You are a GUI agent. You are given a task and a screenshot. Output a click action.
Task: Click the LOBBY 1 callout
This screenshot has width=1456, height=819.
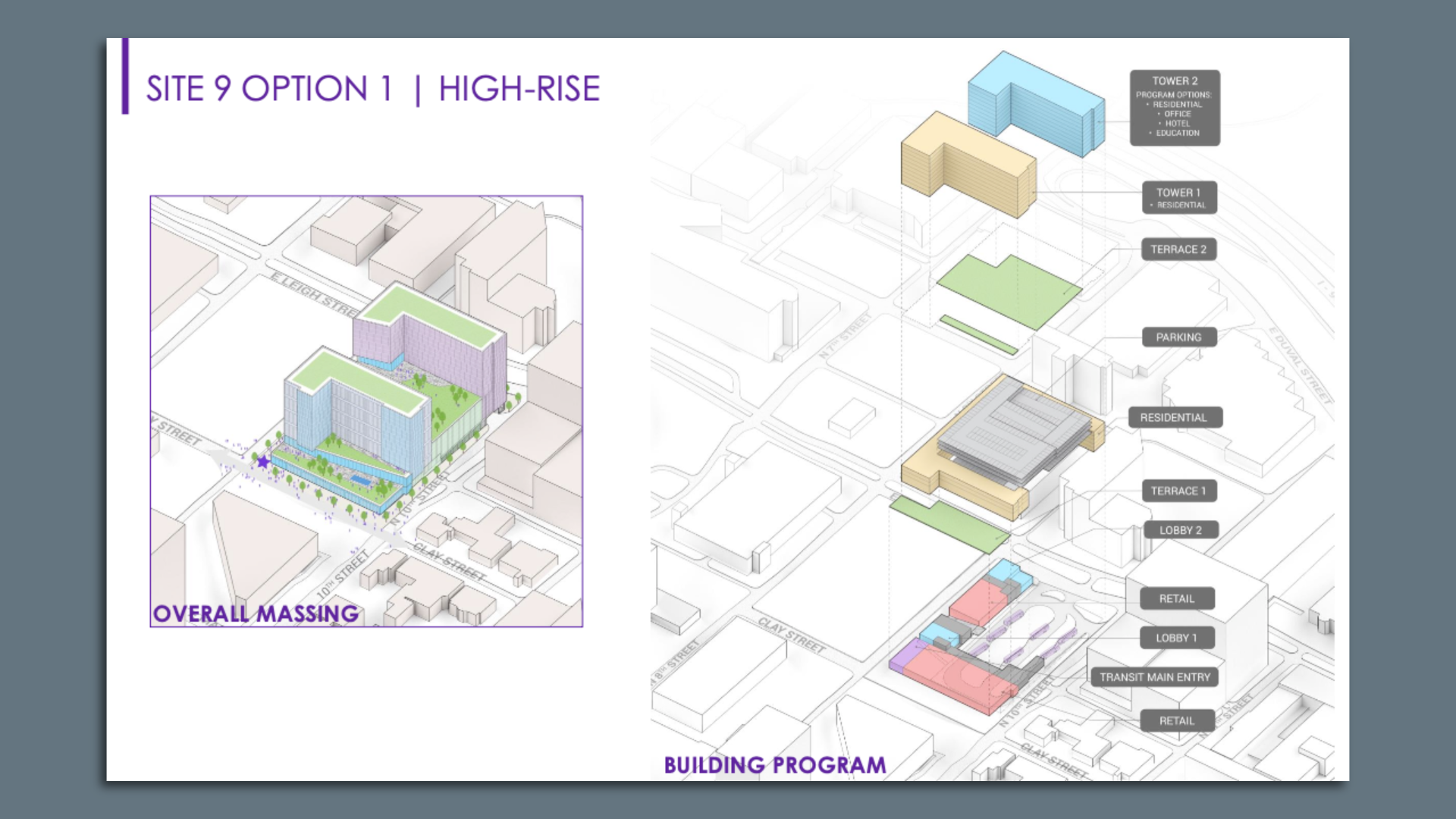1178,638
